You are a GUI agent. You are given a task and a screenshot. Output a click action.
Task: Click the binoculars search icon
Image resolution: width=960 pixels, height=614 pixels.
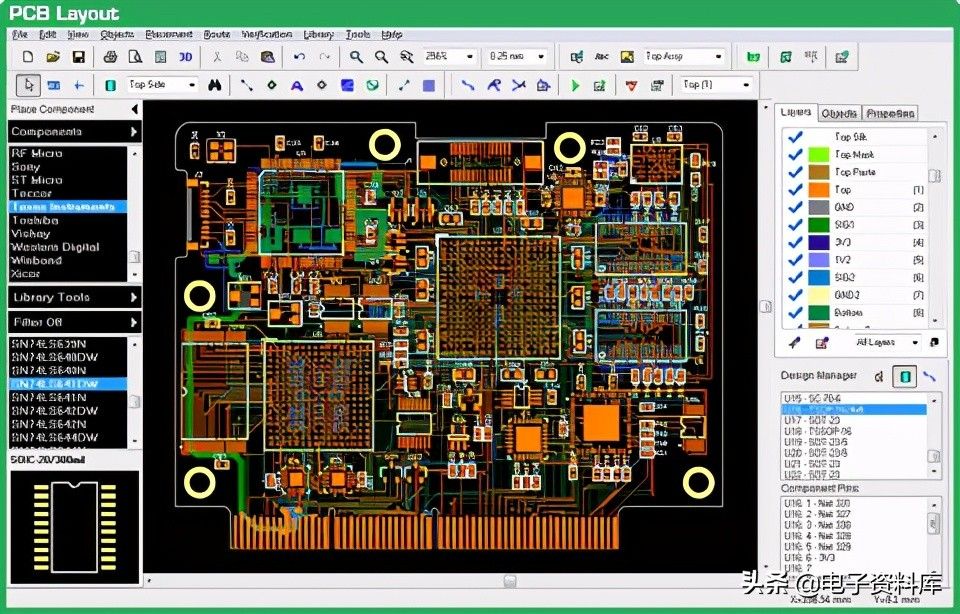point(214,85)
